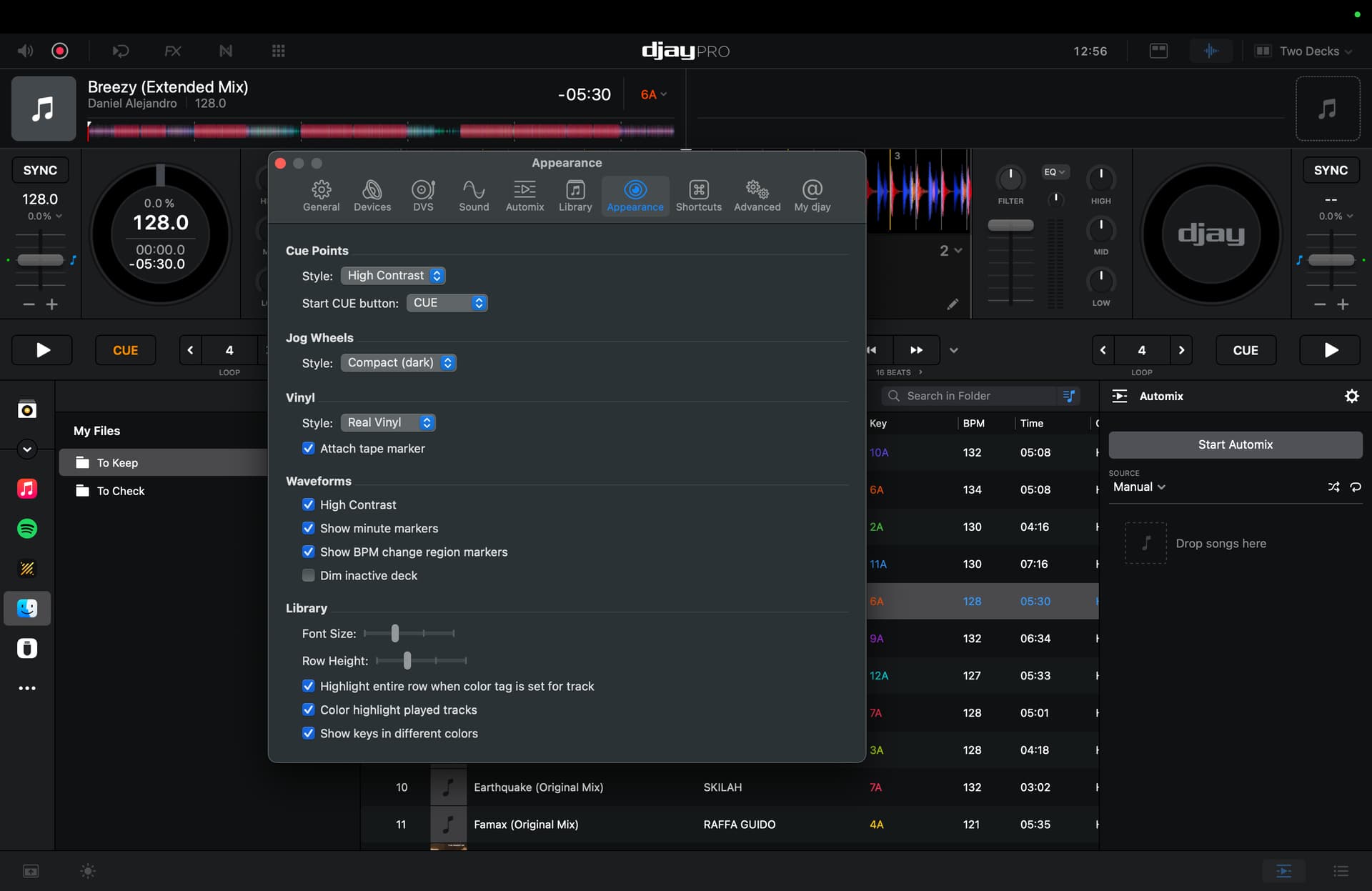Screen dimensions: 1372x891
Task: Select the Spotify source in sidebar
Action: [27, 529]
